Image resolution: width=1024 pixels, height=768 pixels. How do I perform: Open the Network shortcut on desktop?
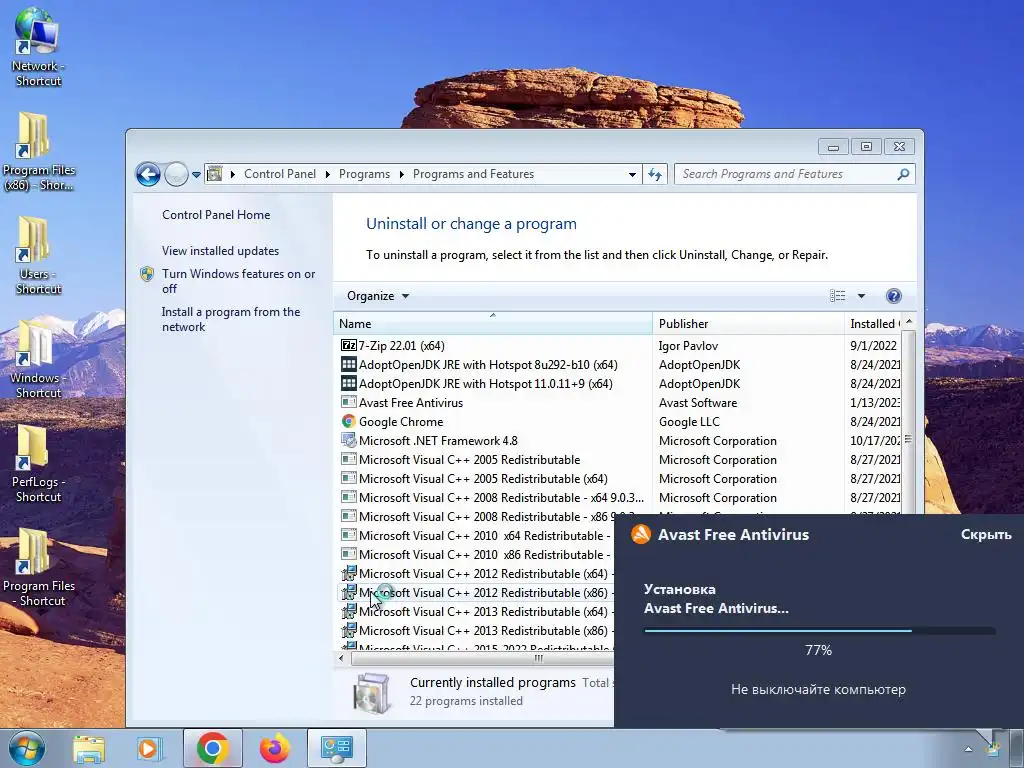tap(38, 47)
